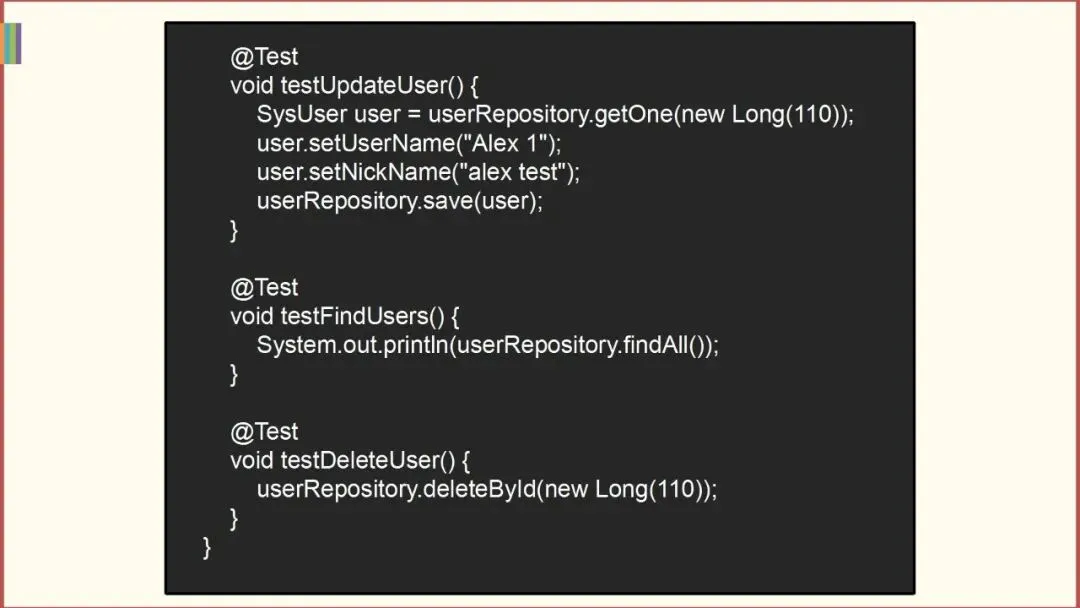
Task: Place cursor on userRepository.save(user) line
Action: pos(399,201)
